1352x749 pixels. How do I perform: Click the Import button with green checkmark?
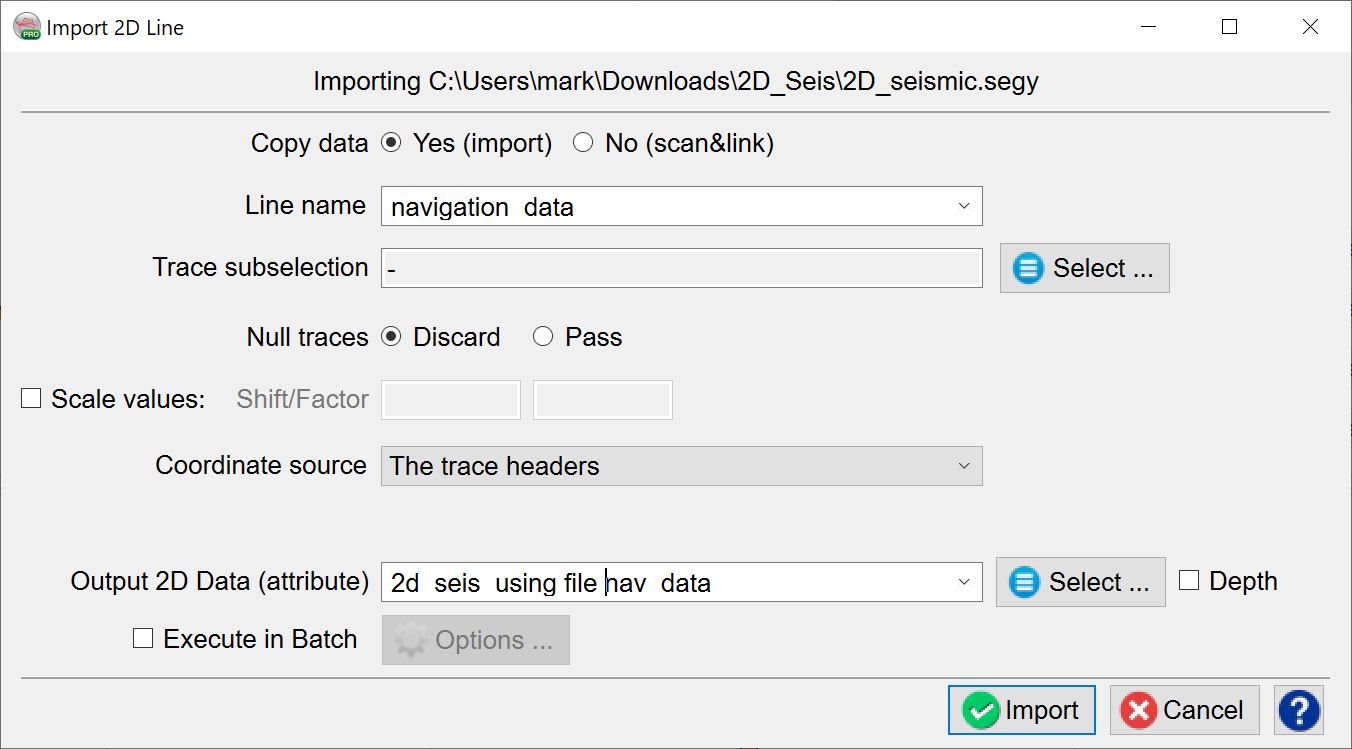pos(1021,710)
